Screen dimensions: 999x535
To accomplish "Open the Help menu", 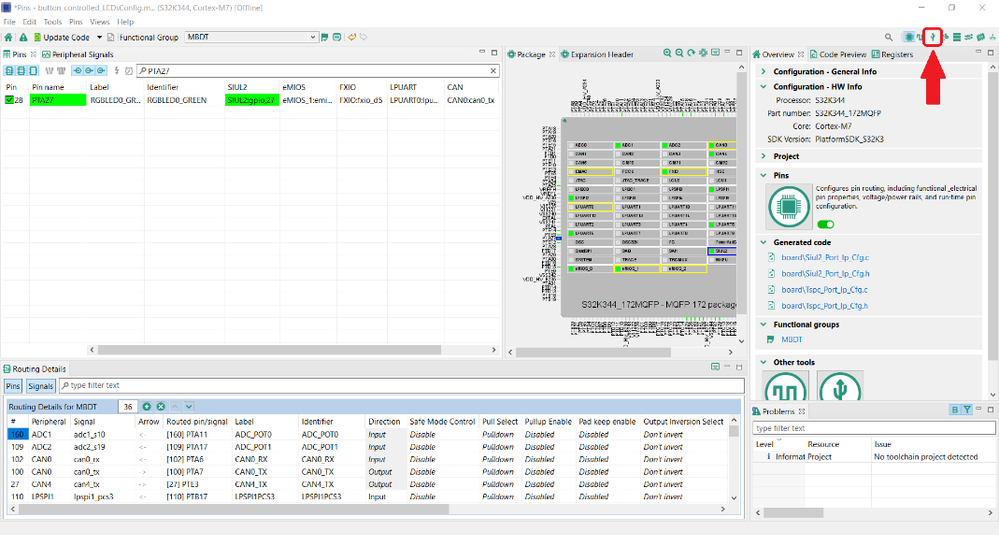I will click(126, 22).
